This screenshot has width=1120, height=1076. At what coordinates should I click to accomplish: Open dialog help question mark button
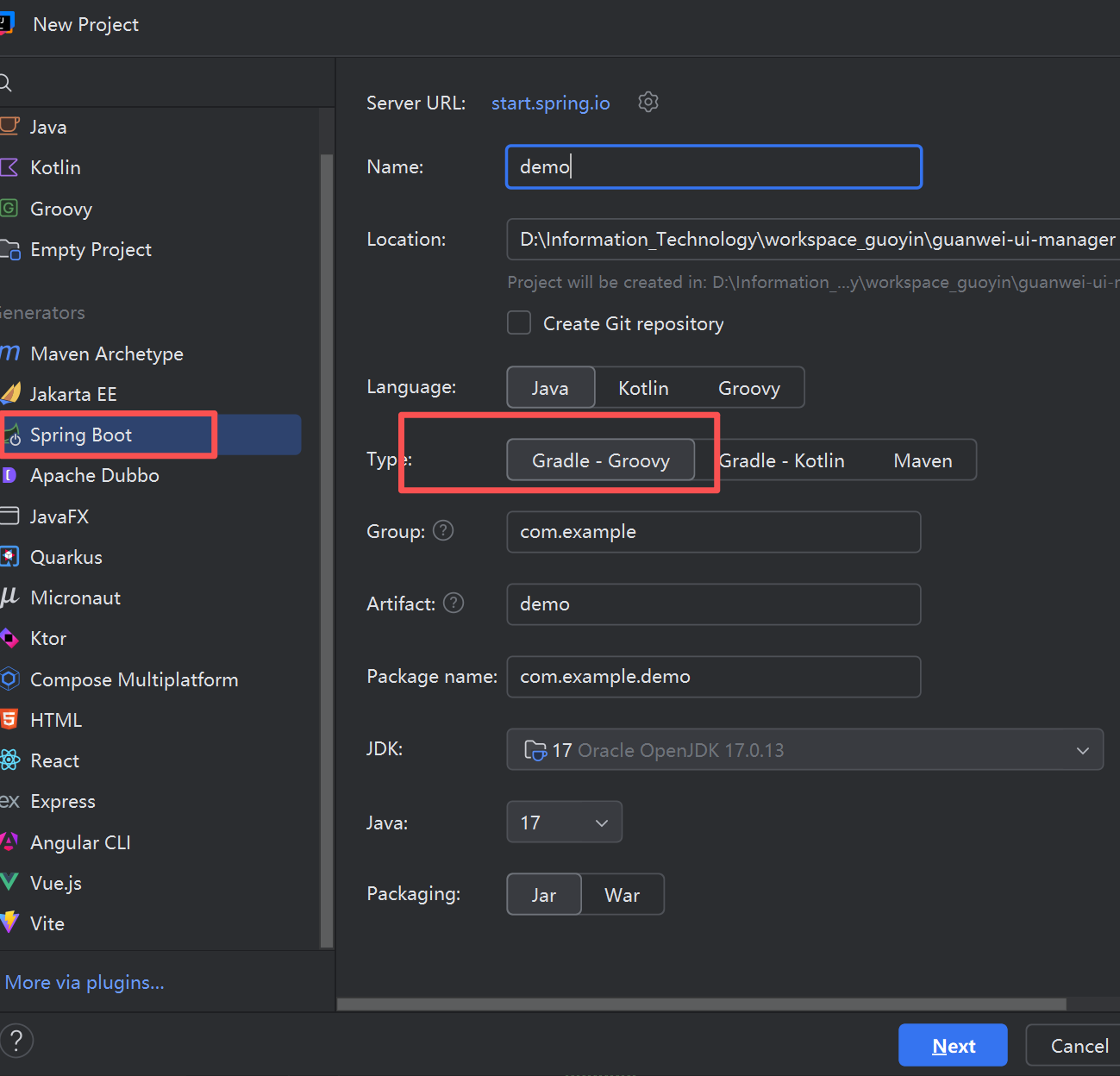tap(16, 1041)
